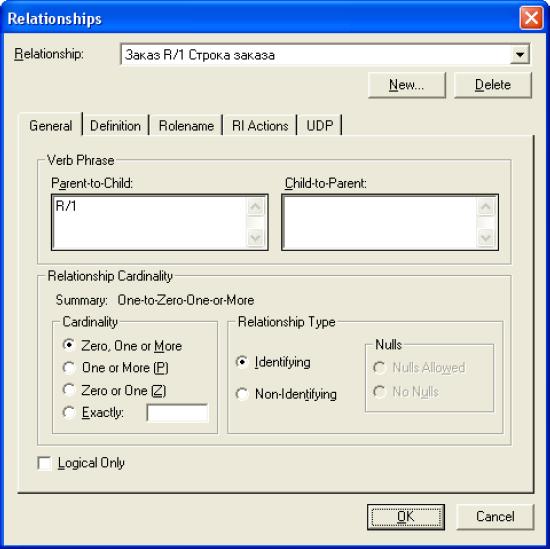This screenshot has width=550, height=549.
Task: Select the General tab
Action: pos(51,125)
